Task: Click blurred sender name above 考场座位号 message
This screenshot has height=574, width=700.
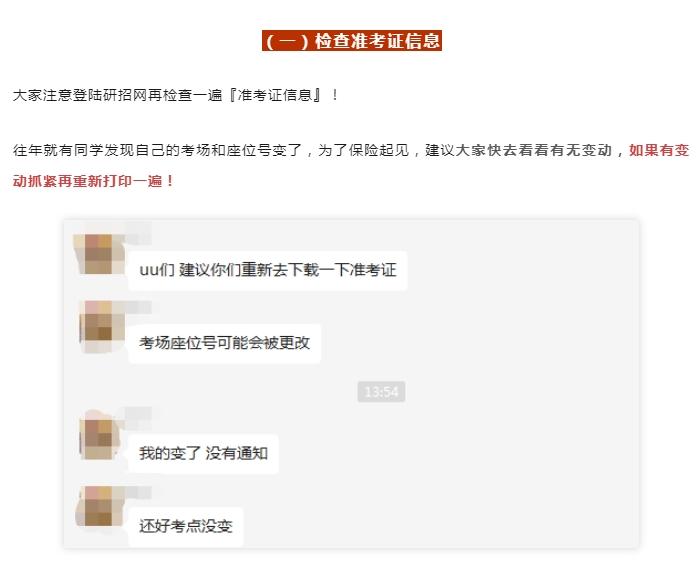Action: [138, 307]
